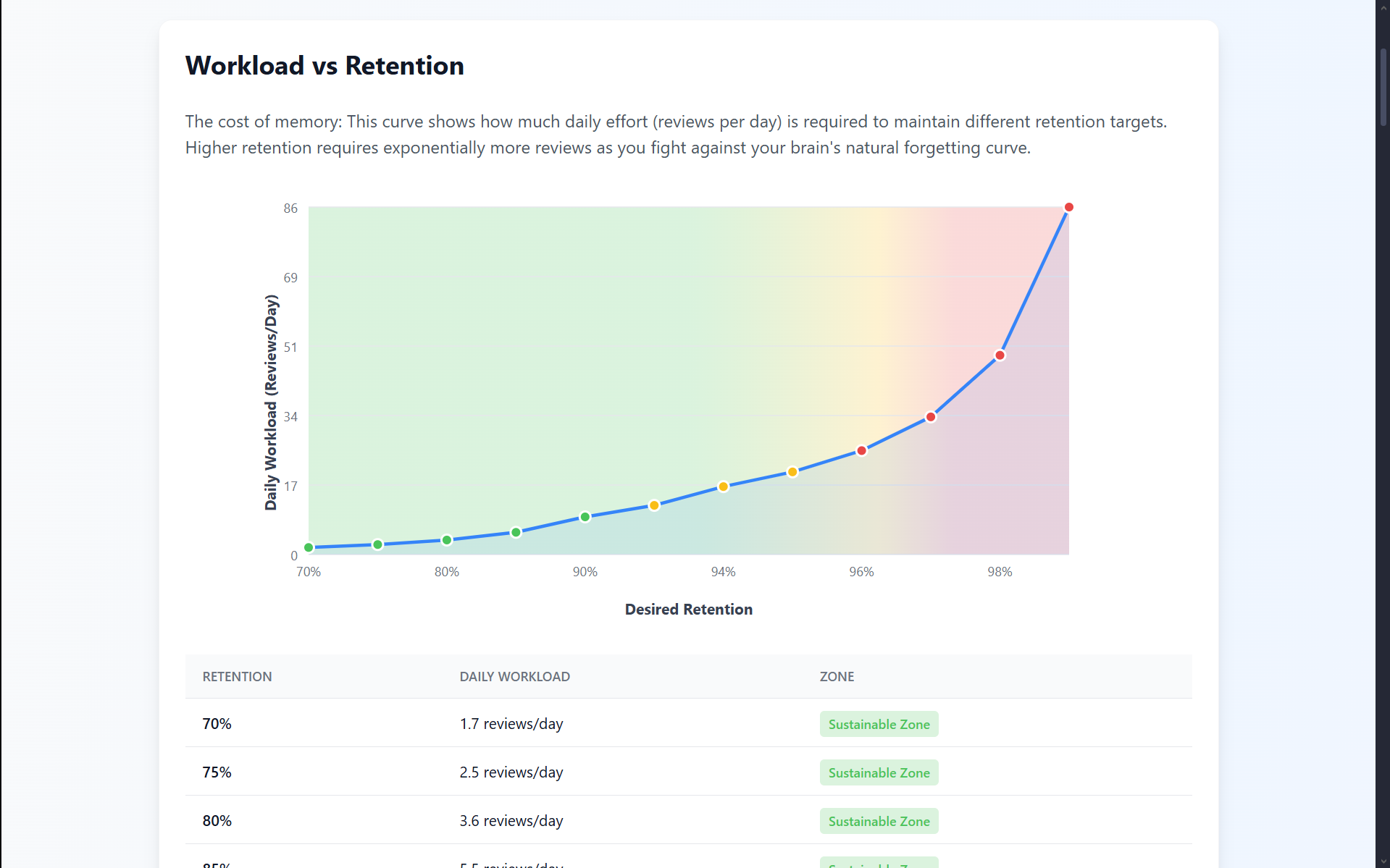The image size is (1390, 868).
Task: Click the red data point at 96% retention
Action: (x=861, y=450)
